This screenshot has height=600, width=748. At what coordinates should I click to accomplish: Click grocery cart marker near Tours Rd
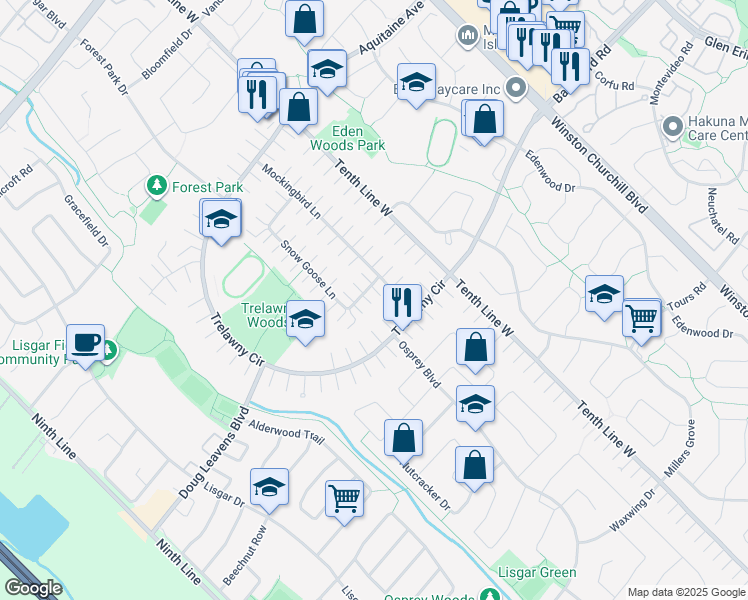click(x=642, y=320)
